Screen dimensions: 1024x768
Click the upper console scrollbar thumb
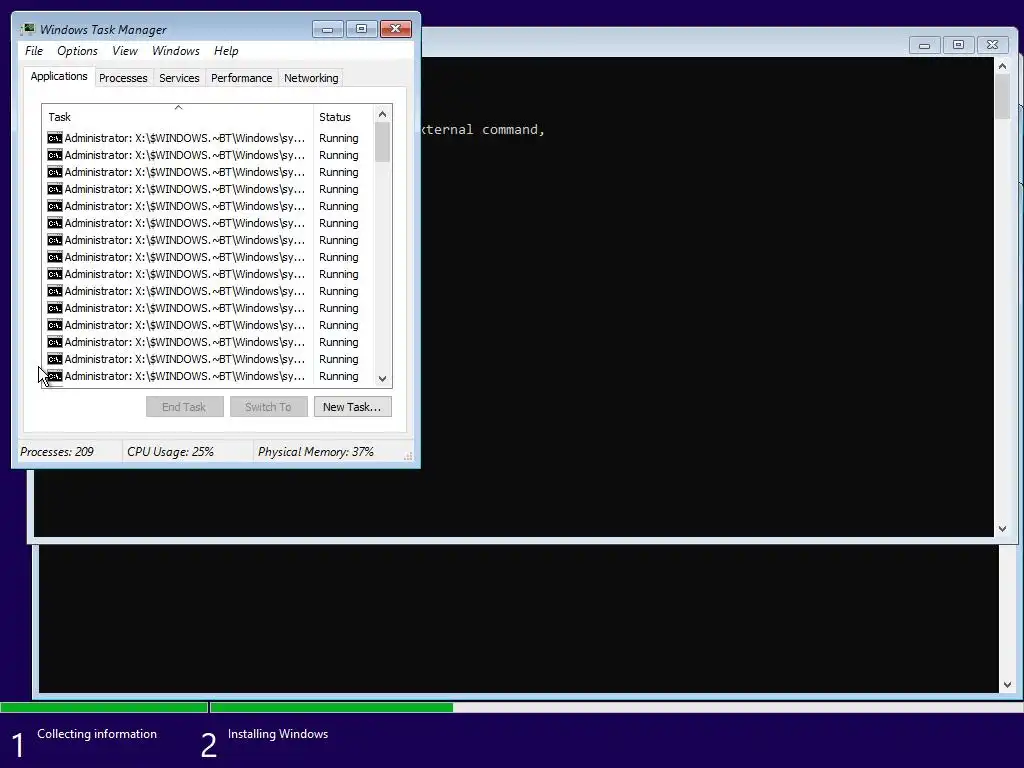(1003, 97)
